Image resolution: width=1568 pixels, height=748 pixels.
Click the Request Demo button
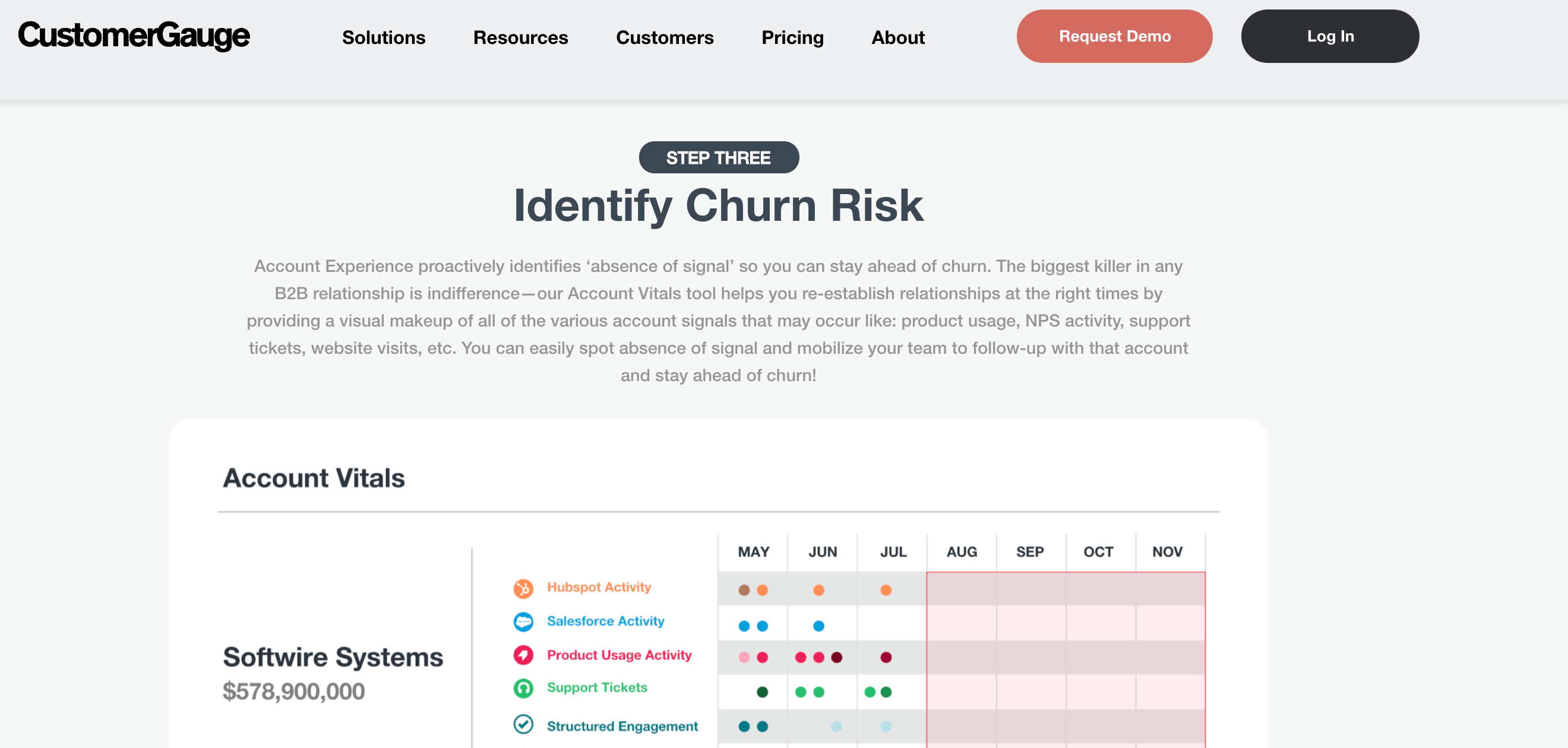click(1114, 37)
